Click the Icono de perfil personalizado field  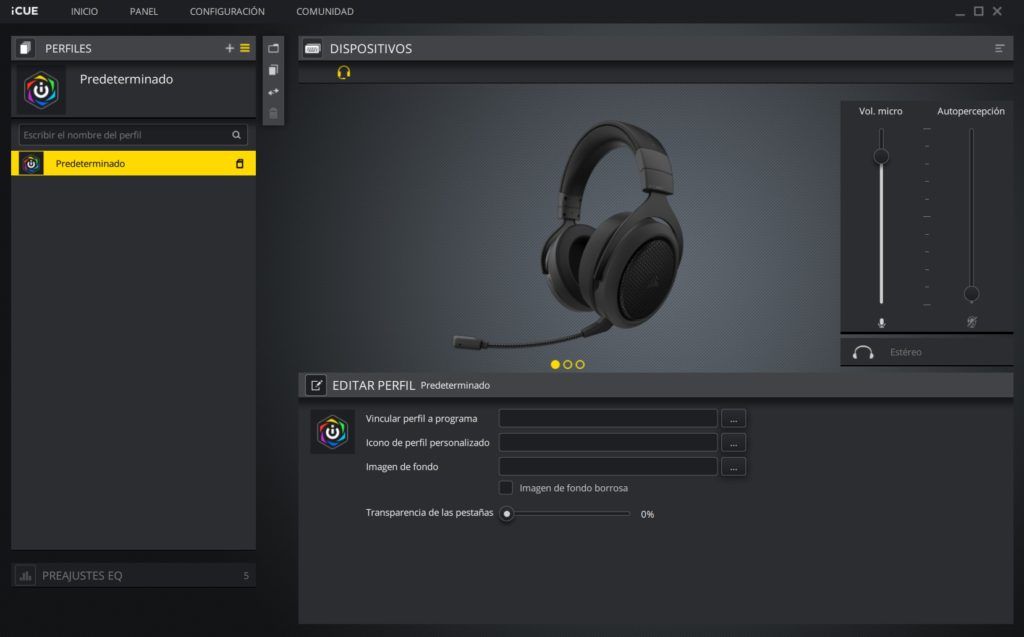608,443
